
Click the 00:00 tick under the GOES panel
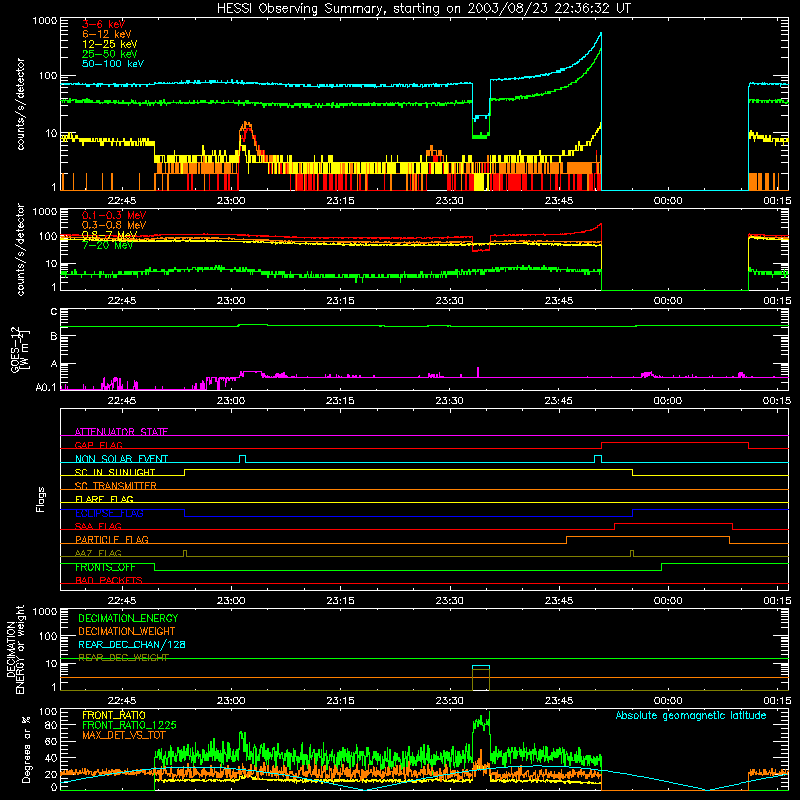coord(668,401)
